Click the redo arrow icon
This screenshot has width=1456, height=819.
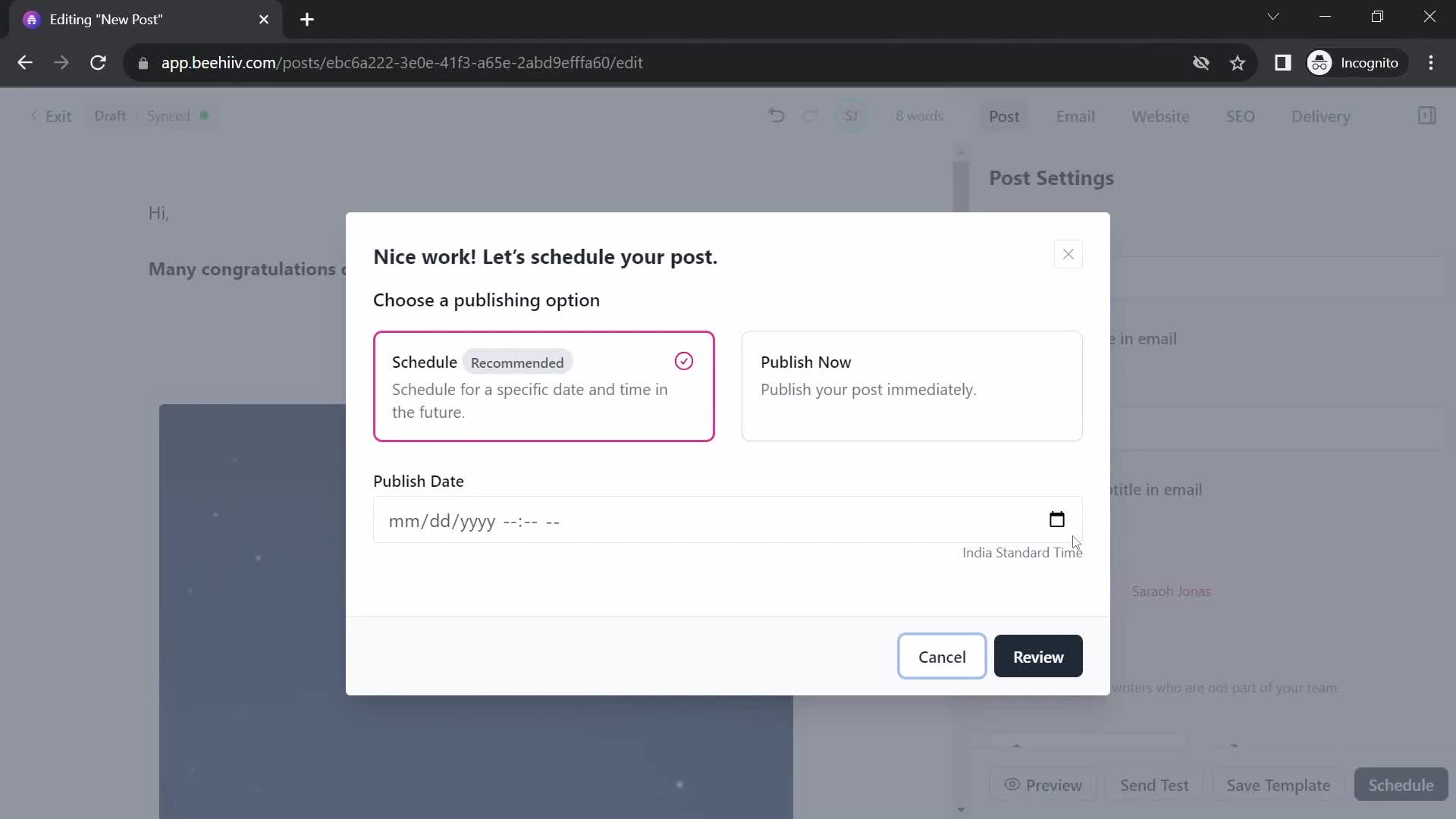click(x=811, y=116)
